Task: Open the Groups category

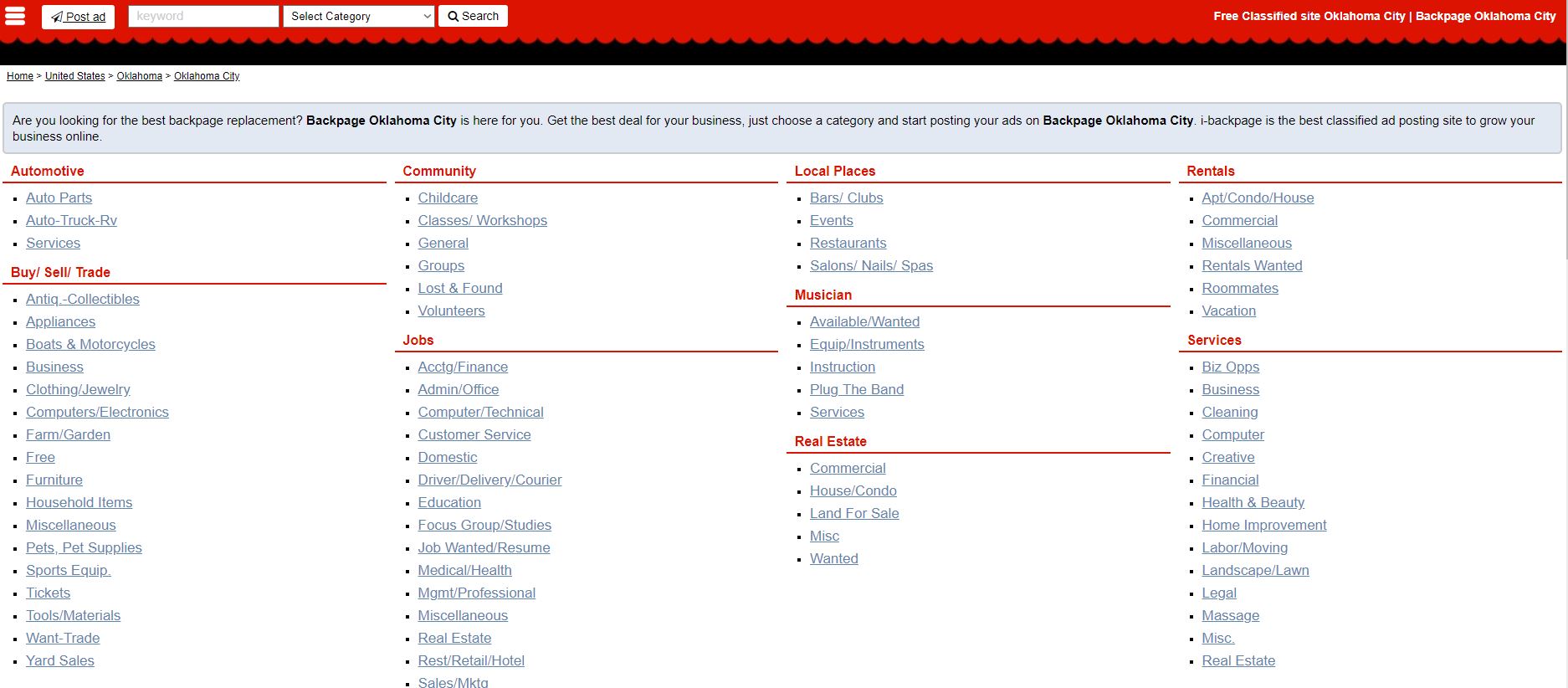Action: click(442, 265)
